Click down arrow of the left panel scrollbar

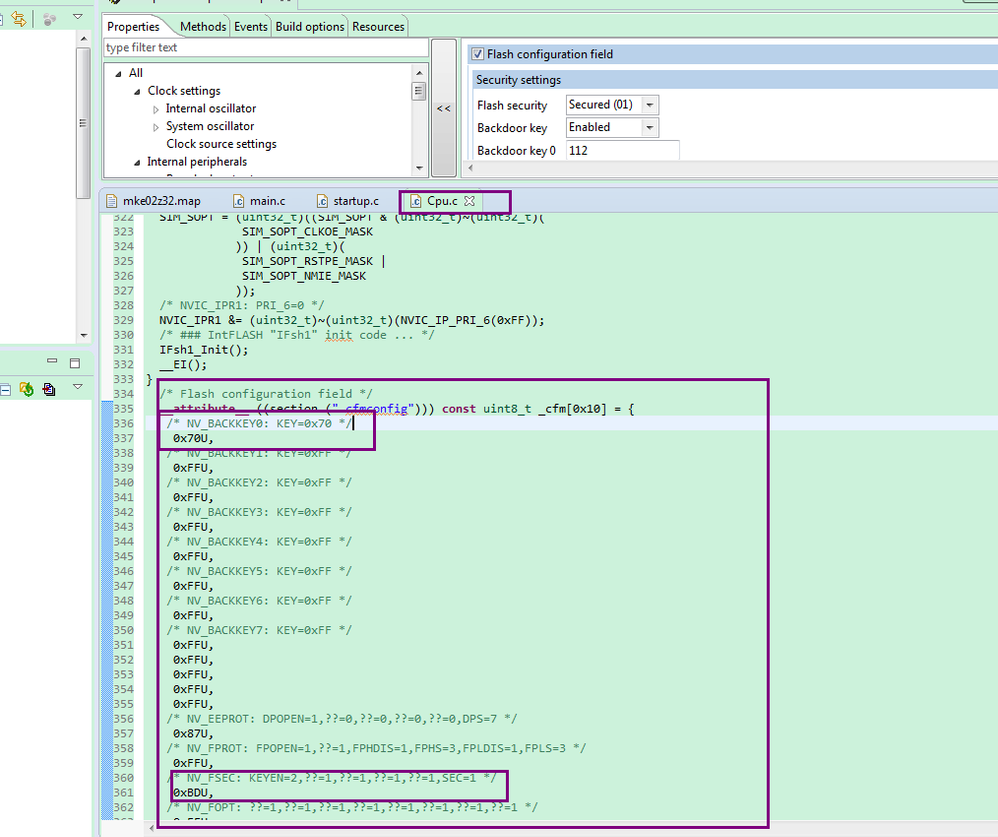point(83,335)
